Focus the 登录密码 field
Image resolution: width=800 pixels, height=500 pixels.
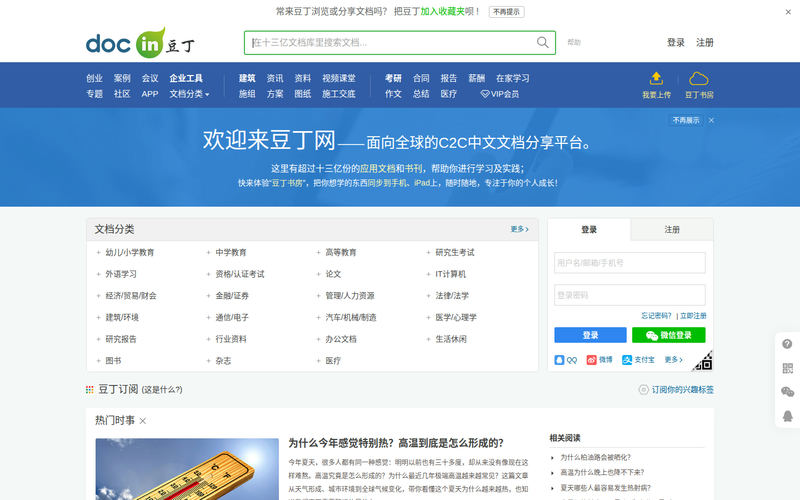(x=630, y=295)
